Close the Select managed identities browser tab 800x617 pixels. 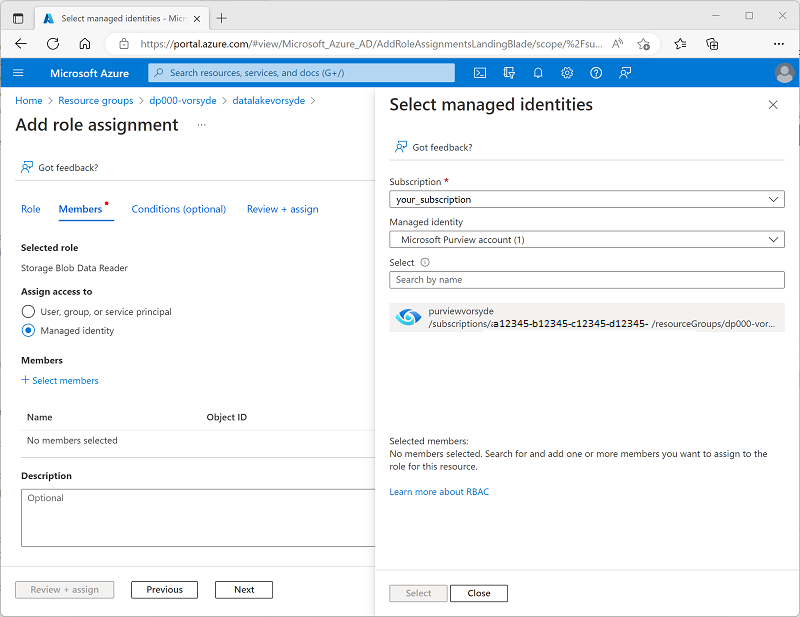coord(197,18)
